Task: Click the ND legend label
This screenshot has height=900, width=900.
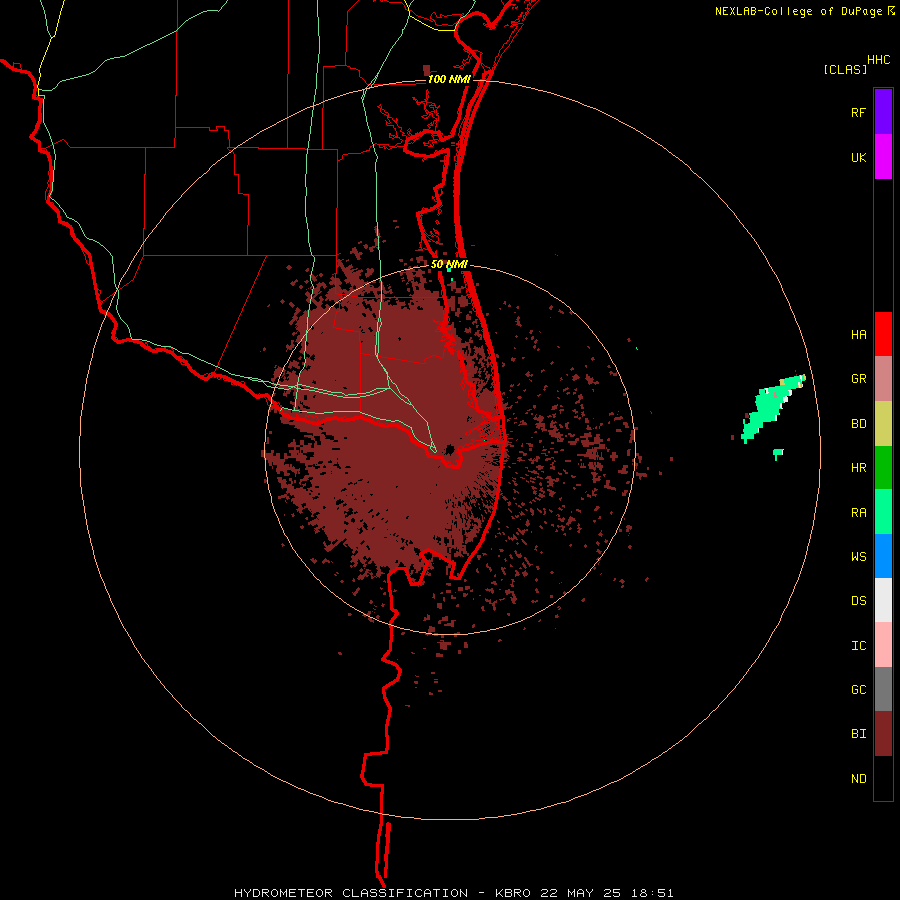Action: click(x=858, y=779)
